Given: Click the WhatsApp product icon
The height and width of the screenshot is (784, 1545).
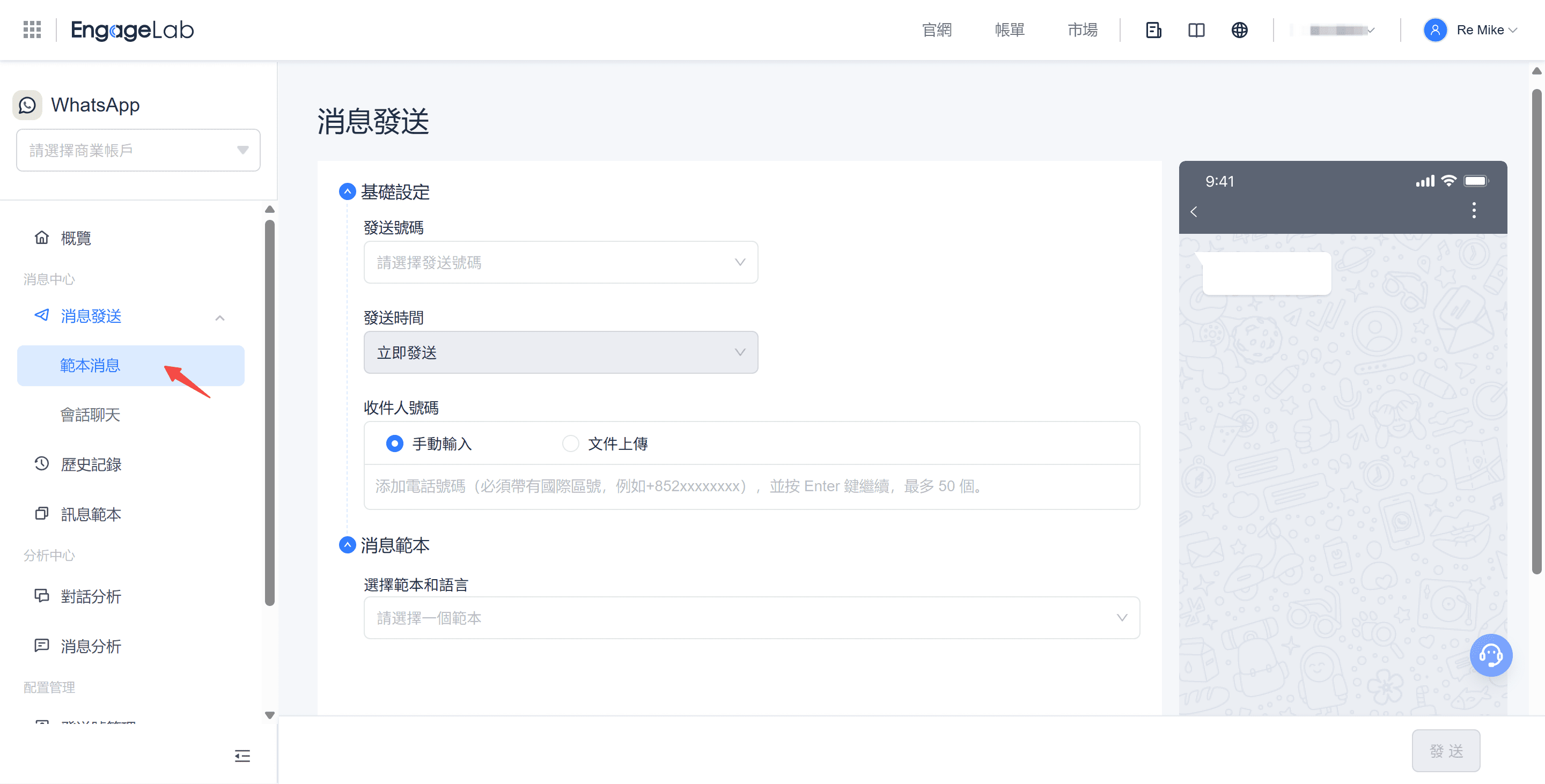Looking at the screenshot, I should pos(27,105).
